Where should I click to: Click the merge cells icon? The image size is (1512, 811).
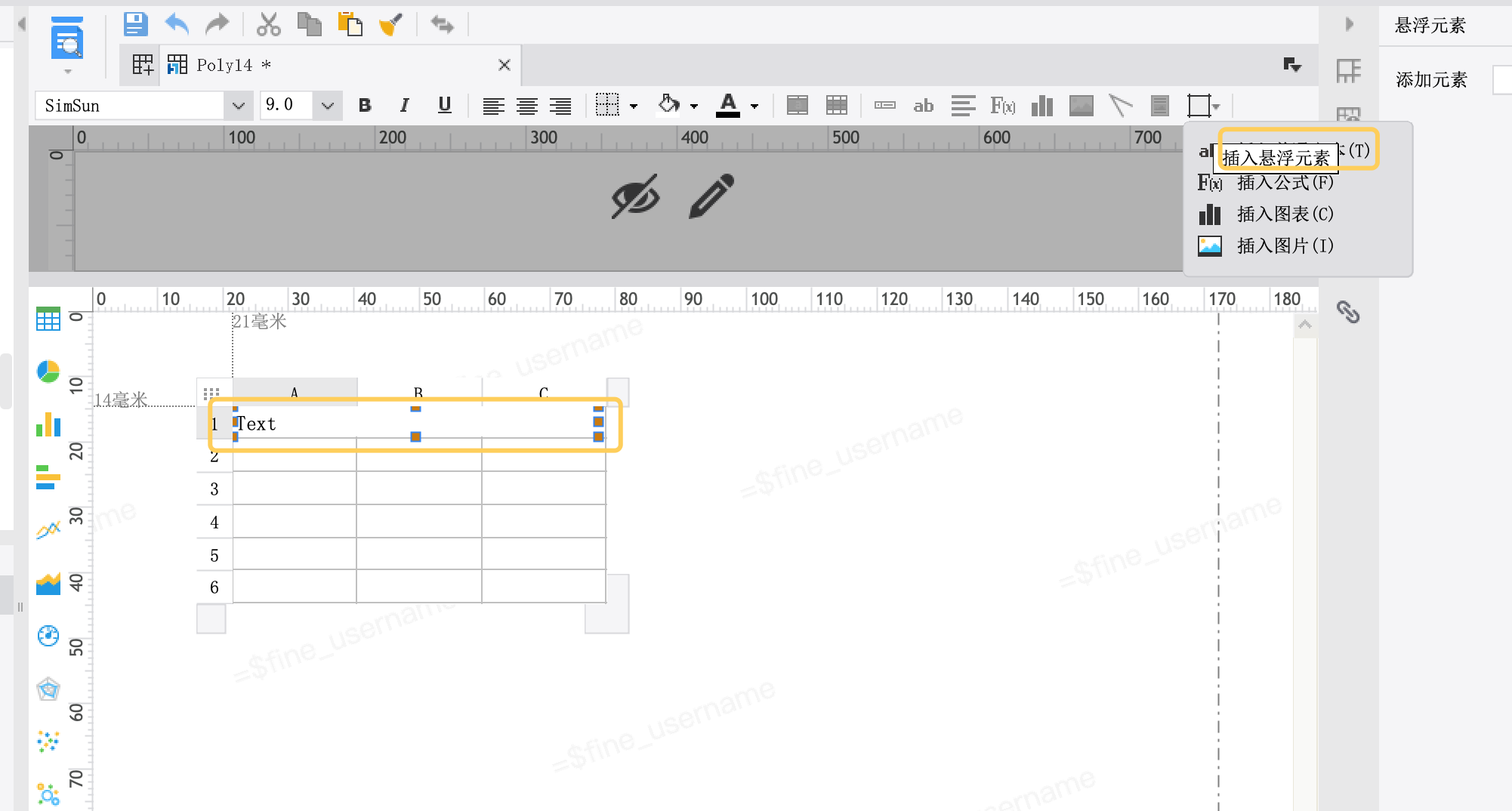coord(798,105)
